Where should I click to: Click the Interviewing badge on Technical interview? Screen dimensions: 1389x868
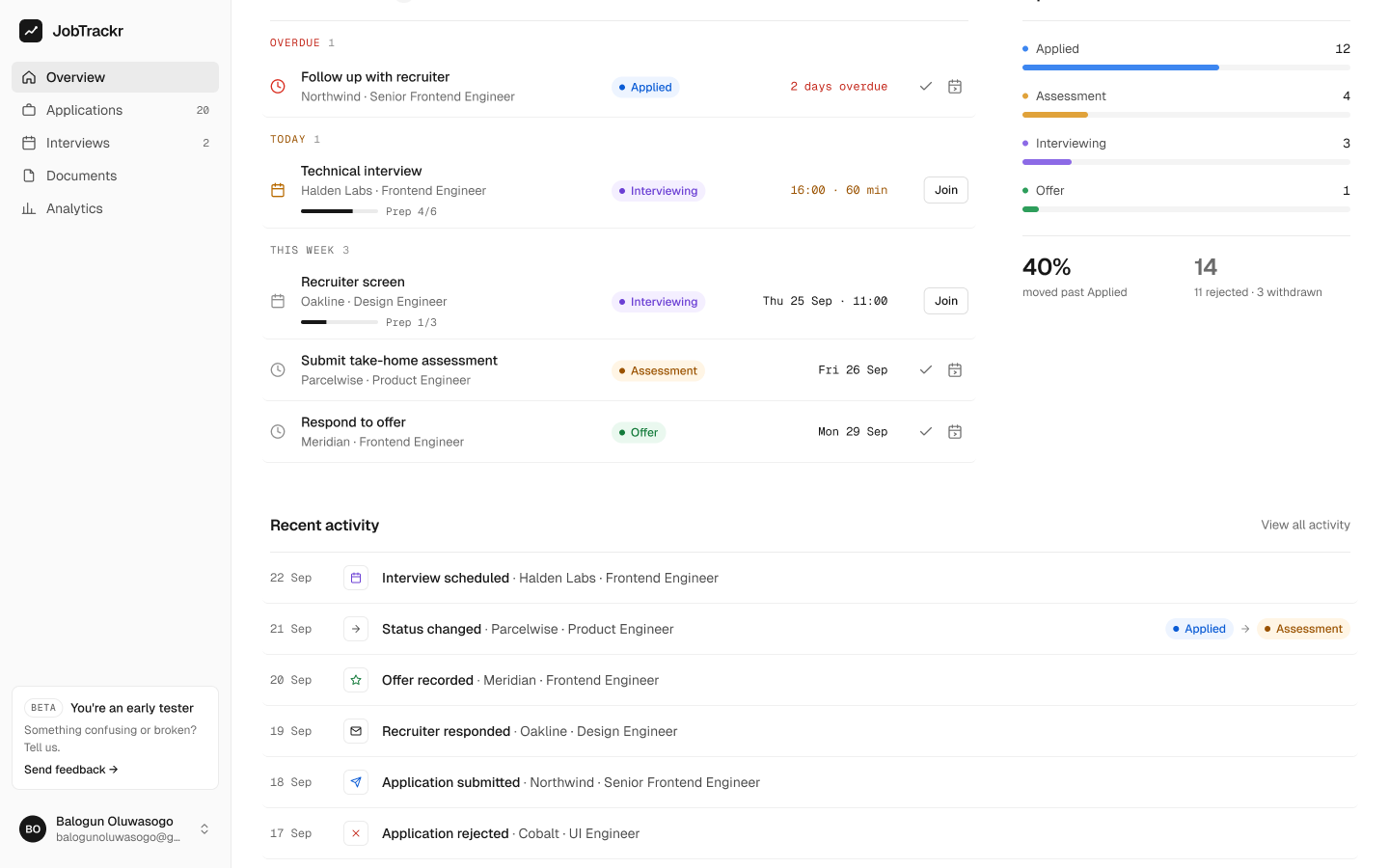(658, 191)
